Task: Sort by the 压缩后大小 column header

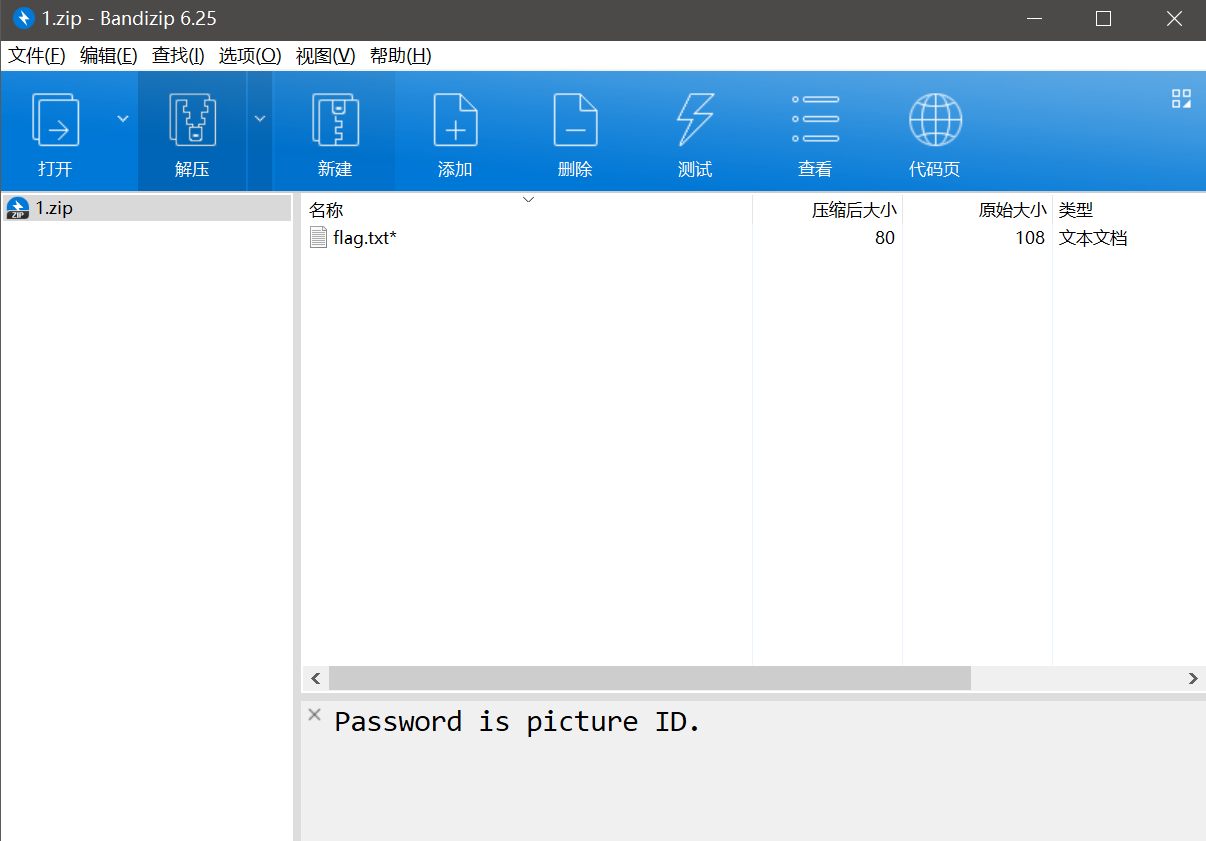Action: click(853, 210)
